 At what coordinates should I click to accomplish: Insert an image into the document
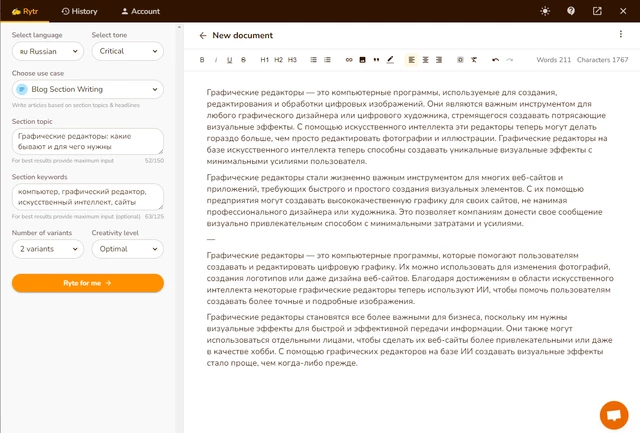pos(362,60)
